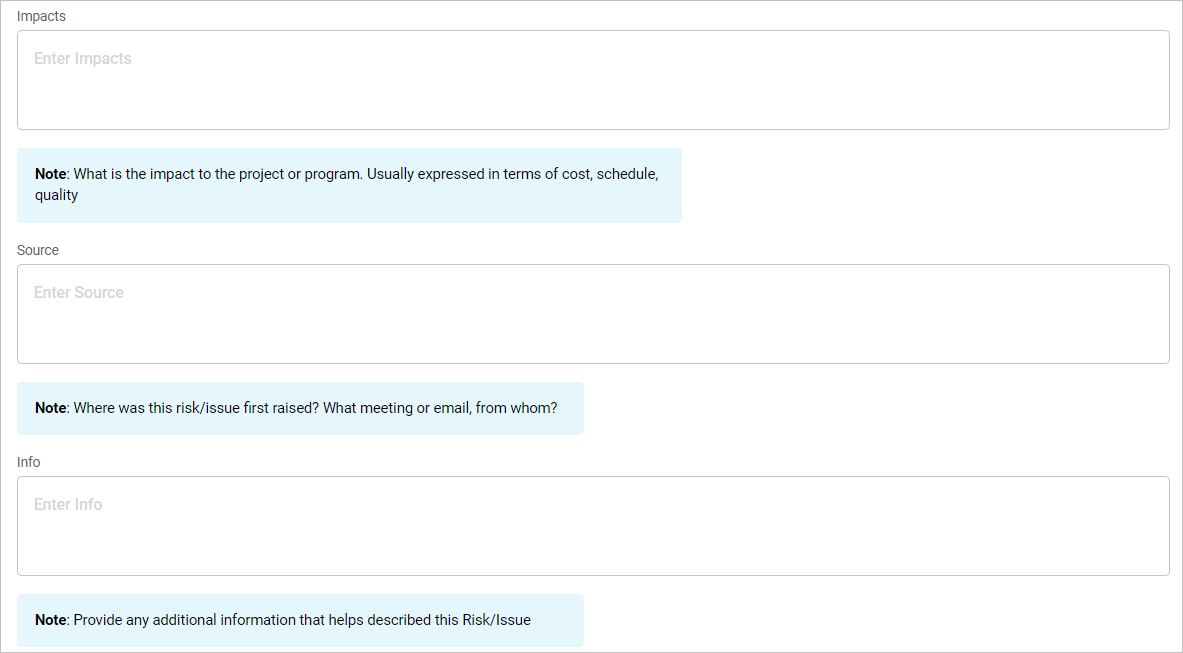Click the "Enter Info" placeholder text
Viewport: 1183px width, 653px height.
pos(68,505)
